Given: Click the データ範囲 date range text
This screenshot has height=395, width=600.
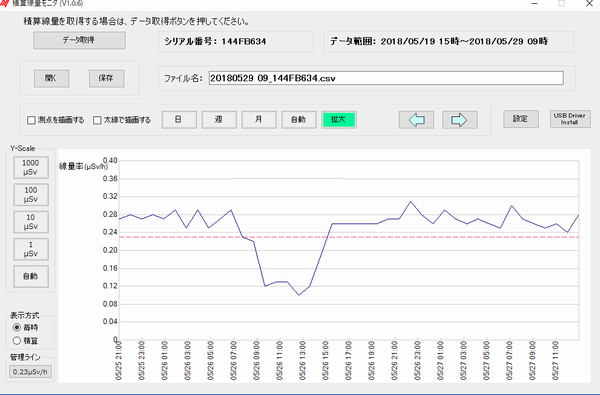Looking at the screenshot, I should pyautogui.click(x=439, y=41).
